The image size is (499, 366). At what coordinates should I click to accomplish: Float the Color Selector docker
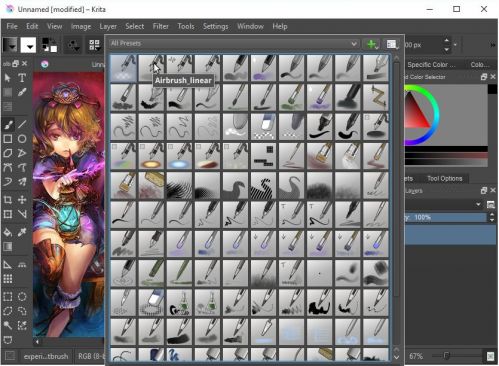(484, 77)
